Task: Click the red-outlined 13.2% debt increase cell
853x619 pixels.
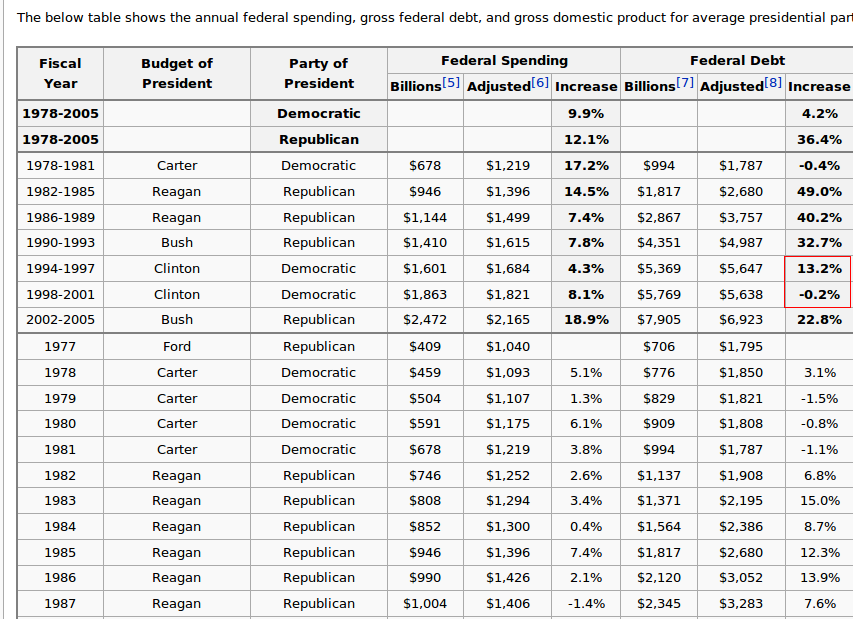Action: pyautogui.click(x=819, y=269)
